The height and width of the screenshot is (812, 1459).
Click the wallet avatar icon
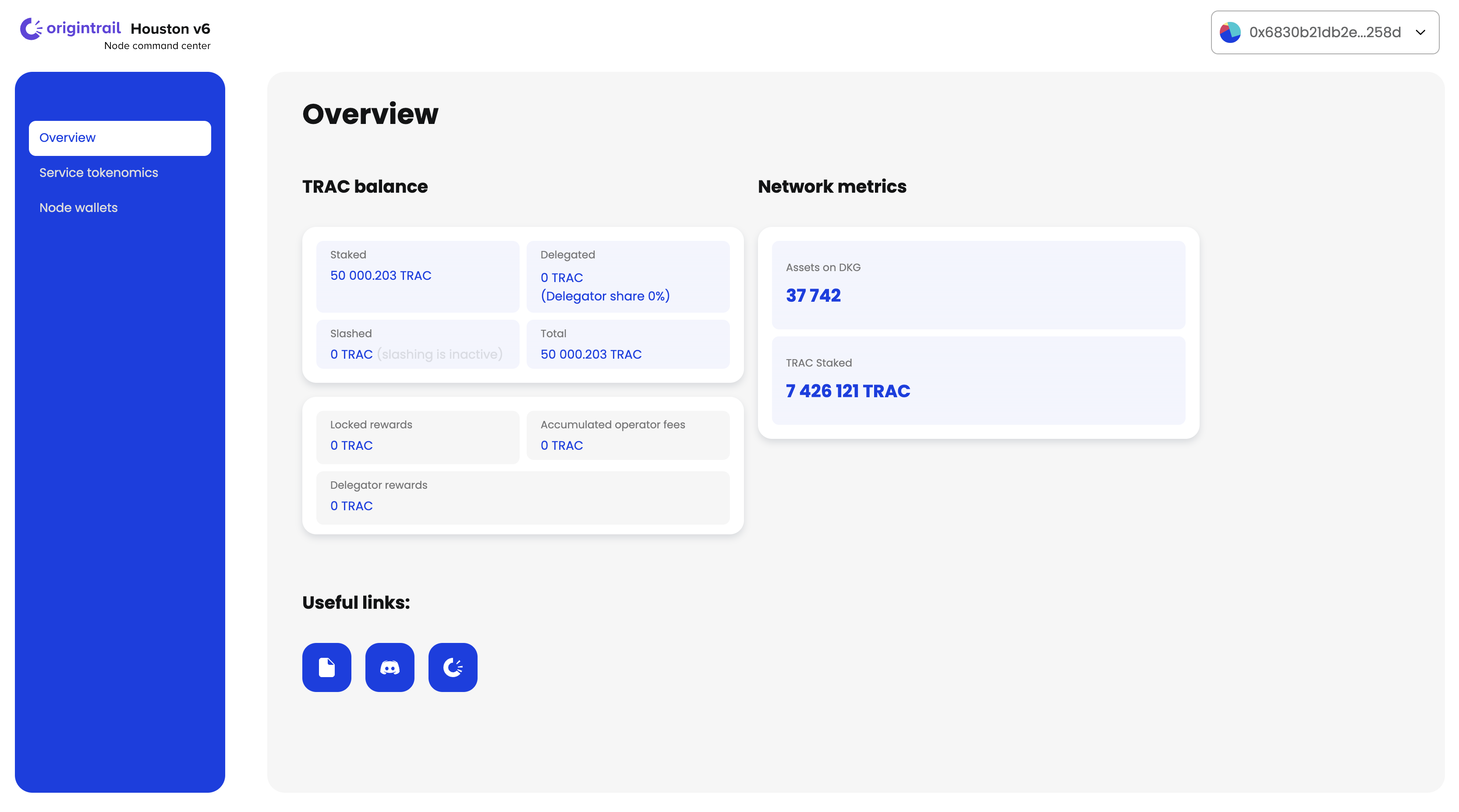pos(1229,32)
